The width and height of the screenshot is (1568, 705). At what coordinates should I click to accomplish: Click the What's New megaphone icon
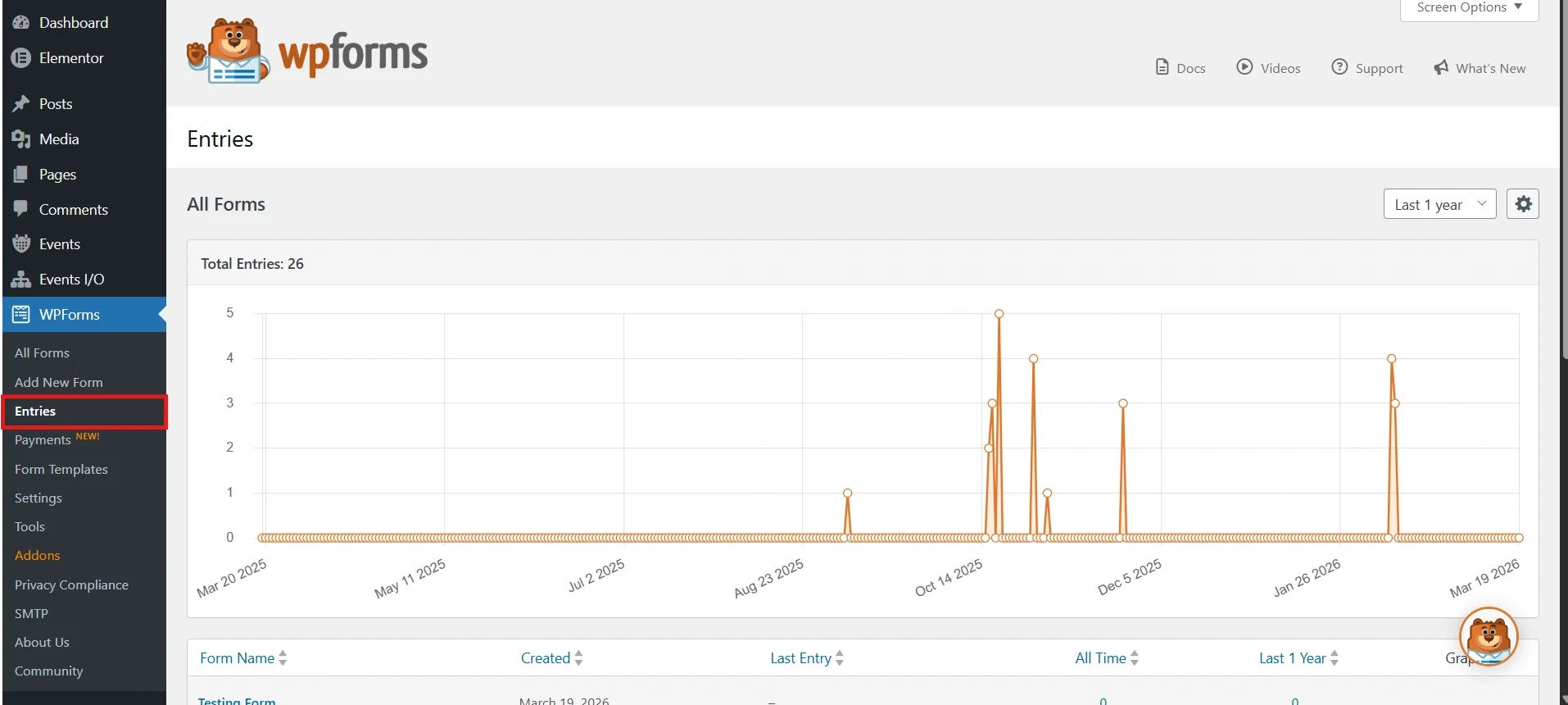point(1441,67)
